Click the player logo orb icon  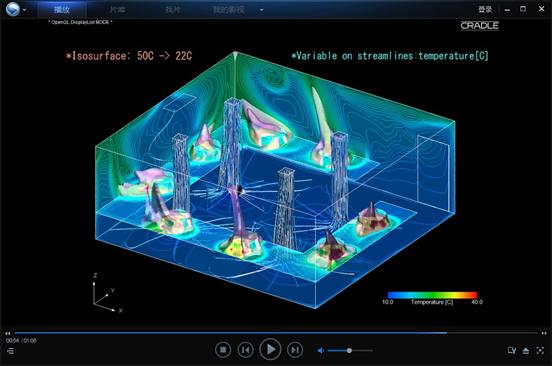tap(13, 9)
